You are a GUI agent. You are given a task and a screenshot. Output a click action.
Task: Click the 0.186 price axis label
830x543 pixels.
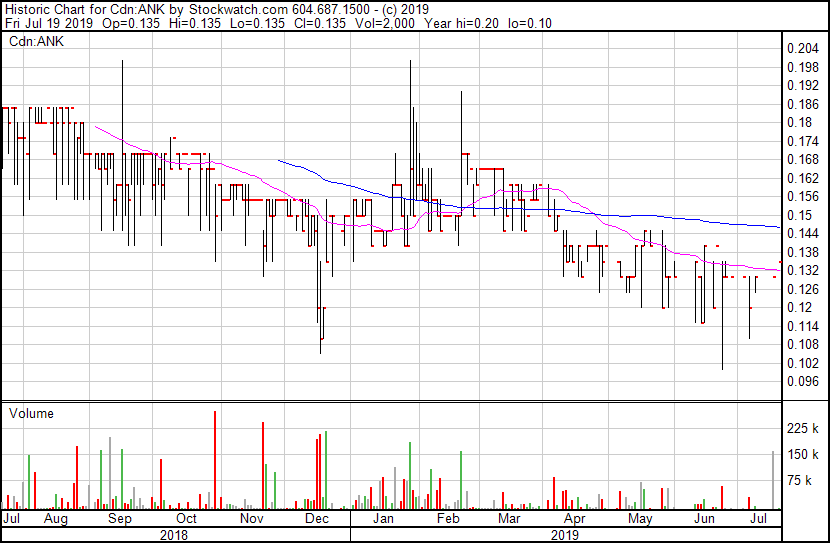(x=802, y=104)
